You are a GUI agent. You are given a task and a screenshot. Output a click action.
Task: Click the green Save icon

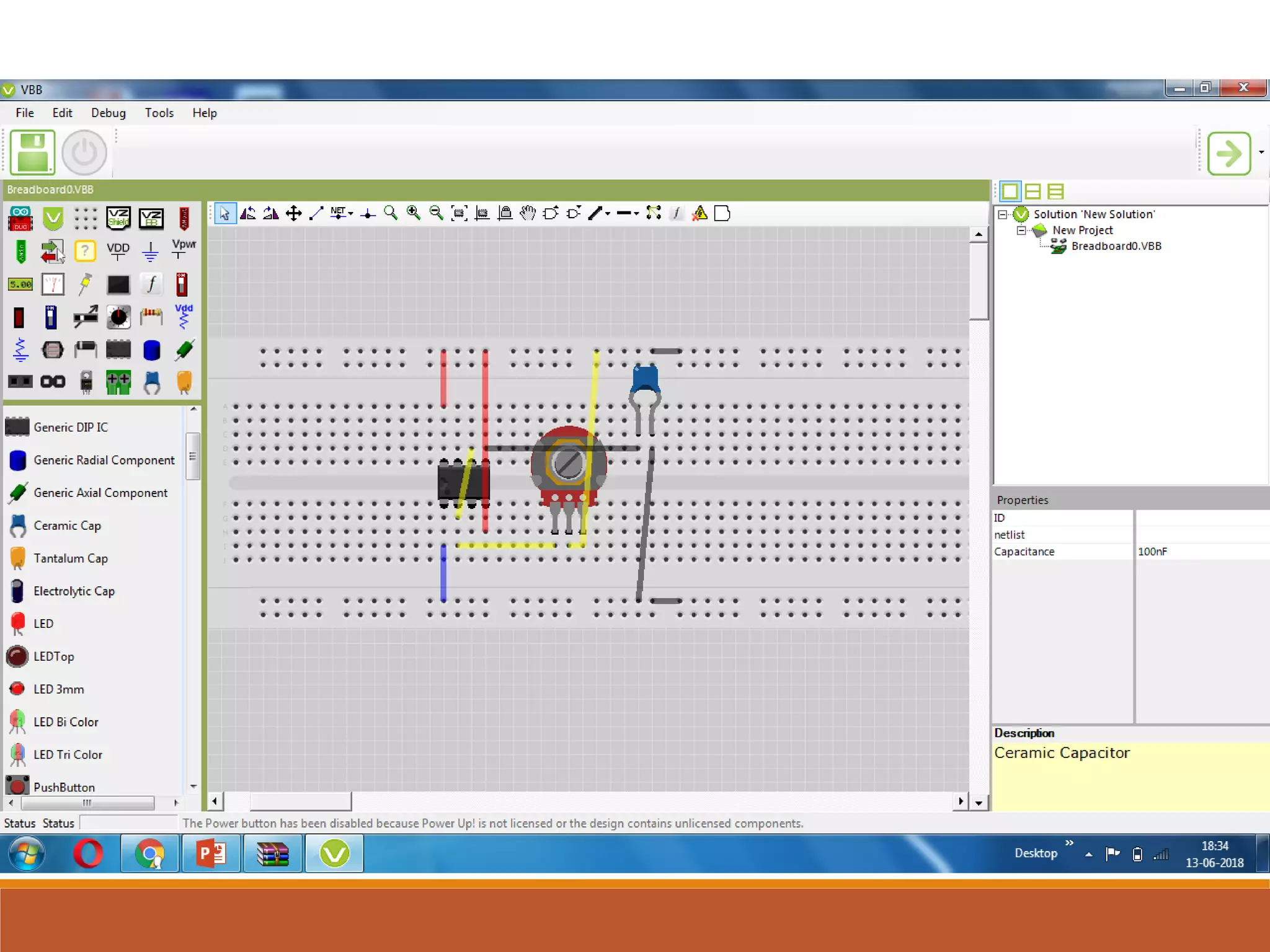32,152
